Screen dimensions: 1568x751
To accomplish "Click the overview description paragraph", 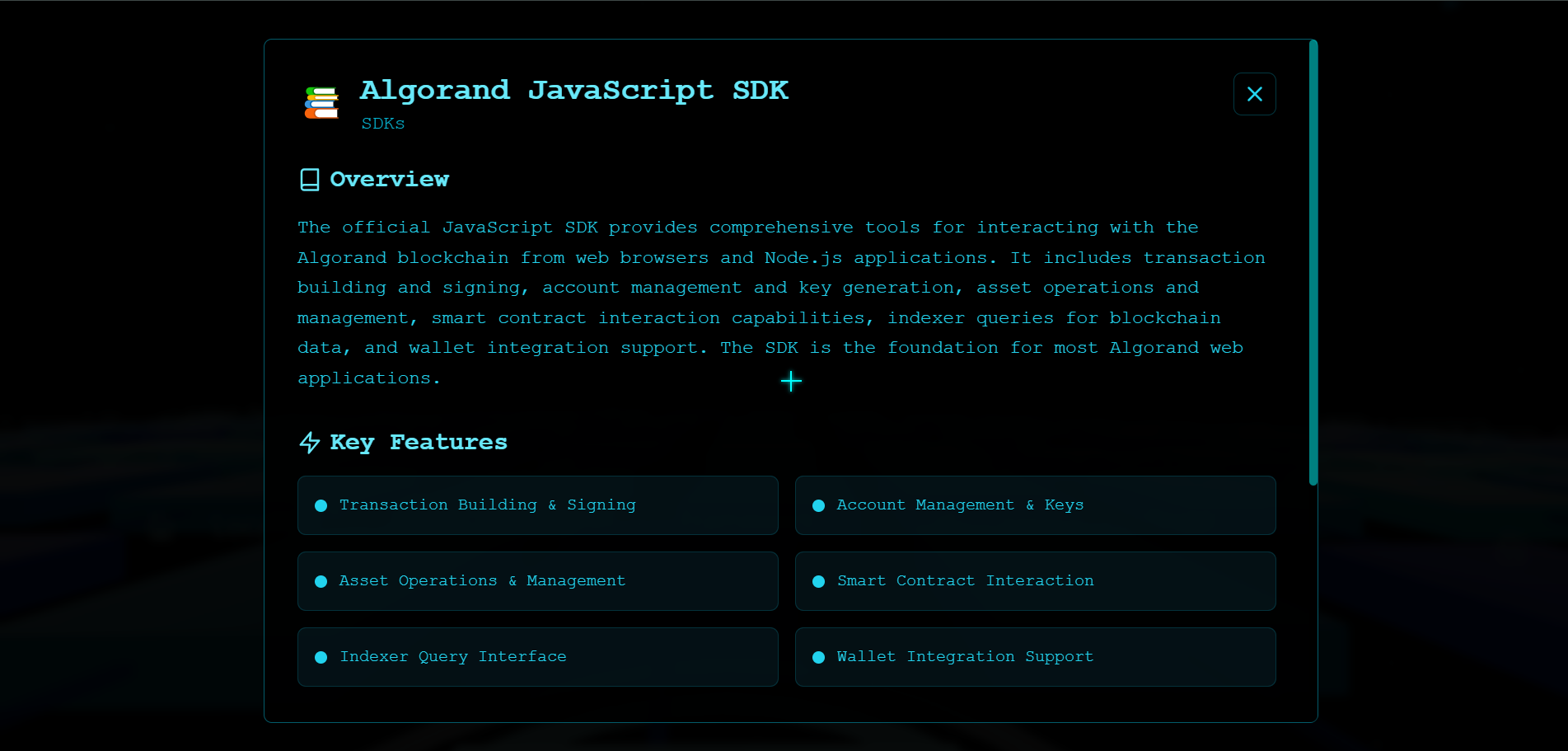I will [781, 303].
